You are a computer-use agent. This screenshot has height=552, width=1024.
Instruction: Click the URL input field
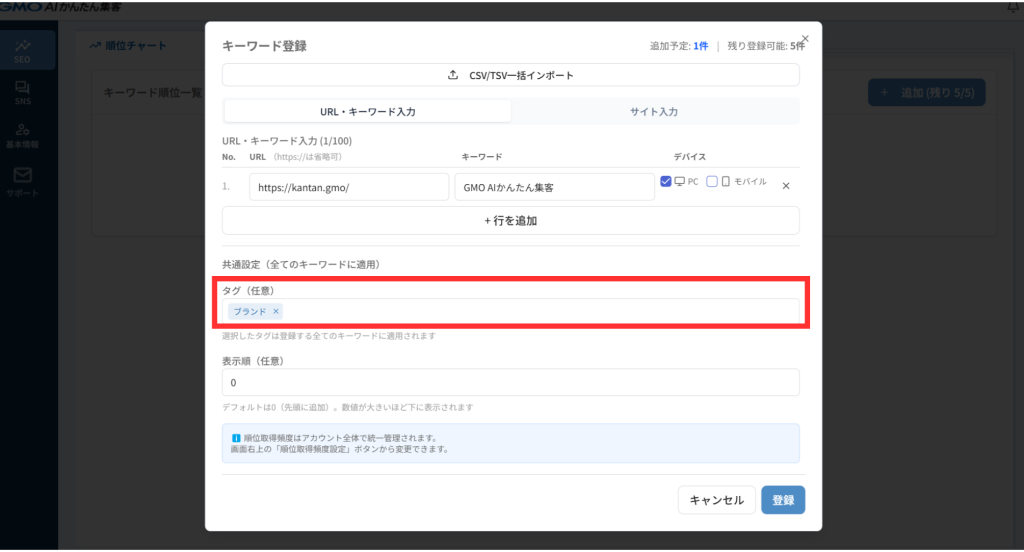349,187
